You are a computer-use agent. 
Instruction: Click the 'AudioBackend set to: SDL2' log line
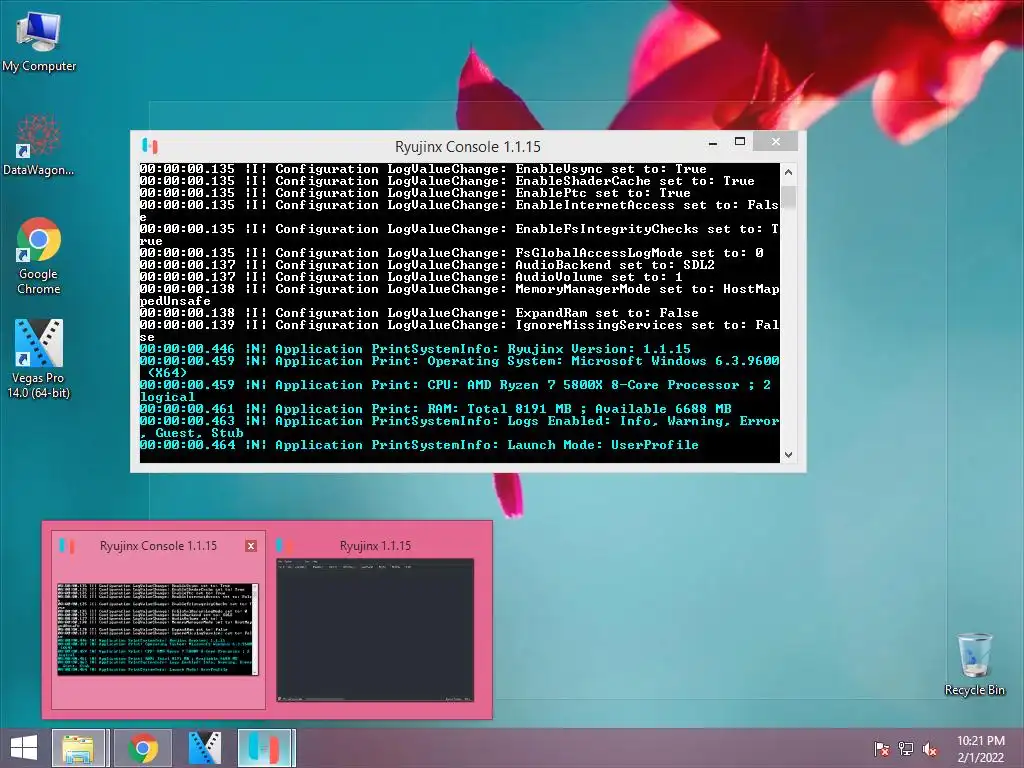pos(427,265)
